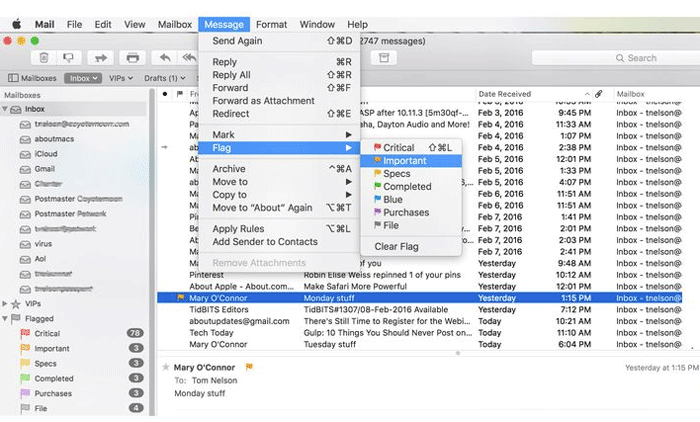Image resolution: width=700 pixels, height=422 pixels.
Task: Click the orange flag in message preview header
Action: 249,367
